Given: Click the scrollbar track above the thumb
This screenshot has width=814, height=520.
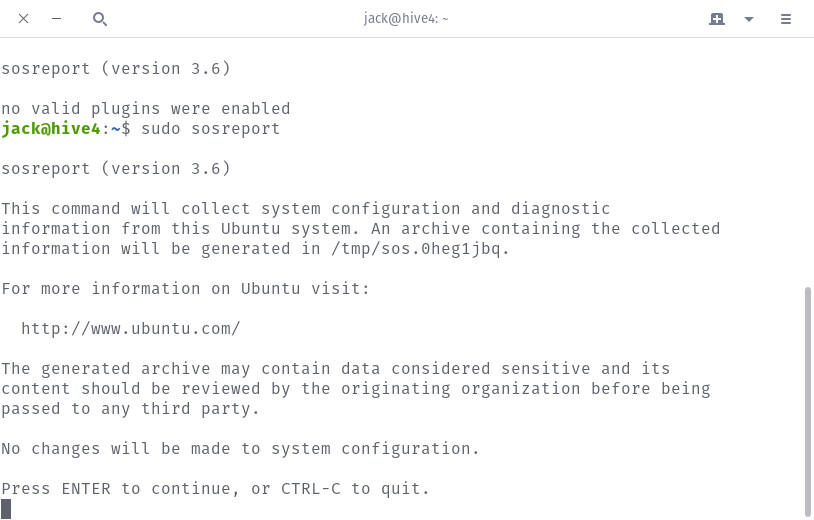Looking at the screenshot, I should point(807,162).
